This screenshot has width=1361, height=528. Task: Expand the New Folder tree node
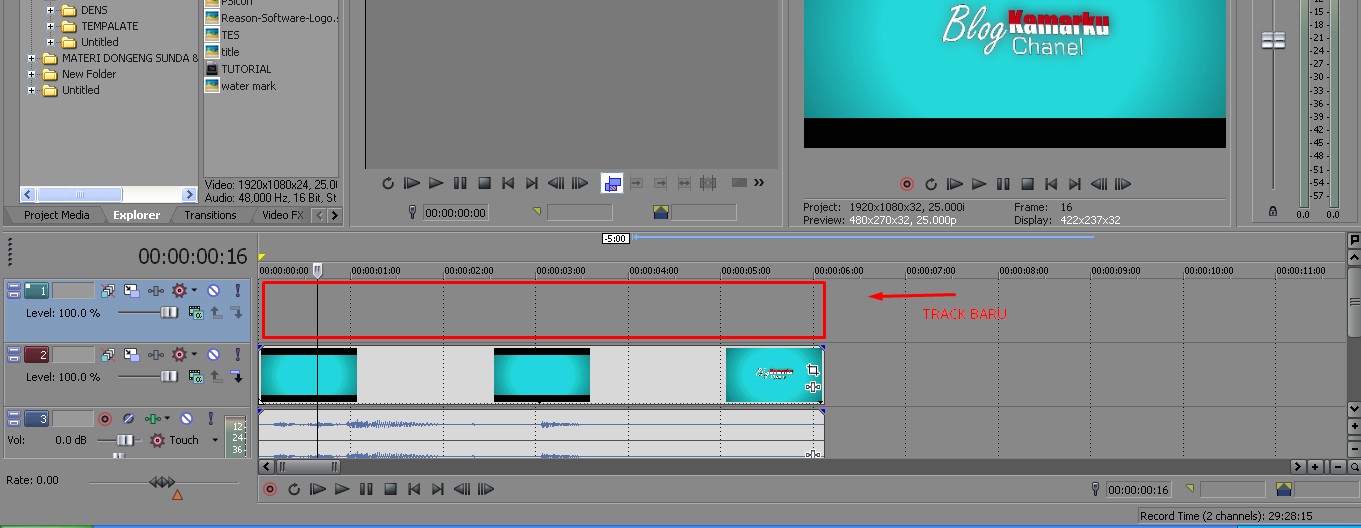click(x=31, y=74)
